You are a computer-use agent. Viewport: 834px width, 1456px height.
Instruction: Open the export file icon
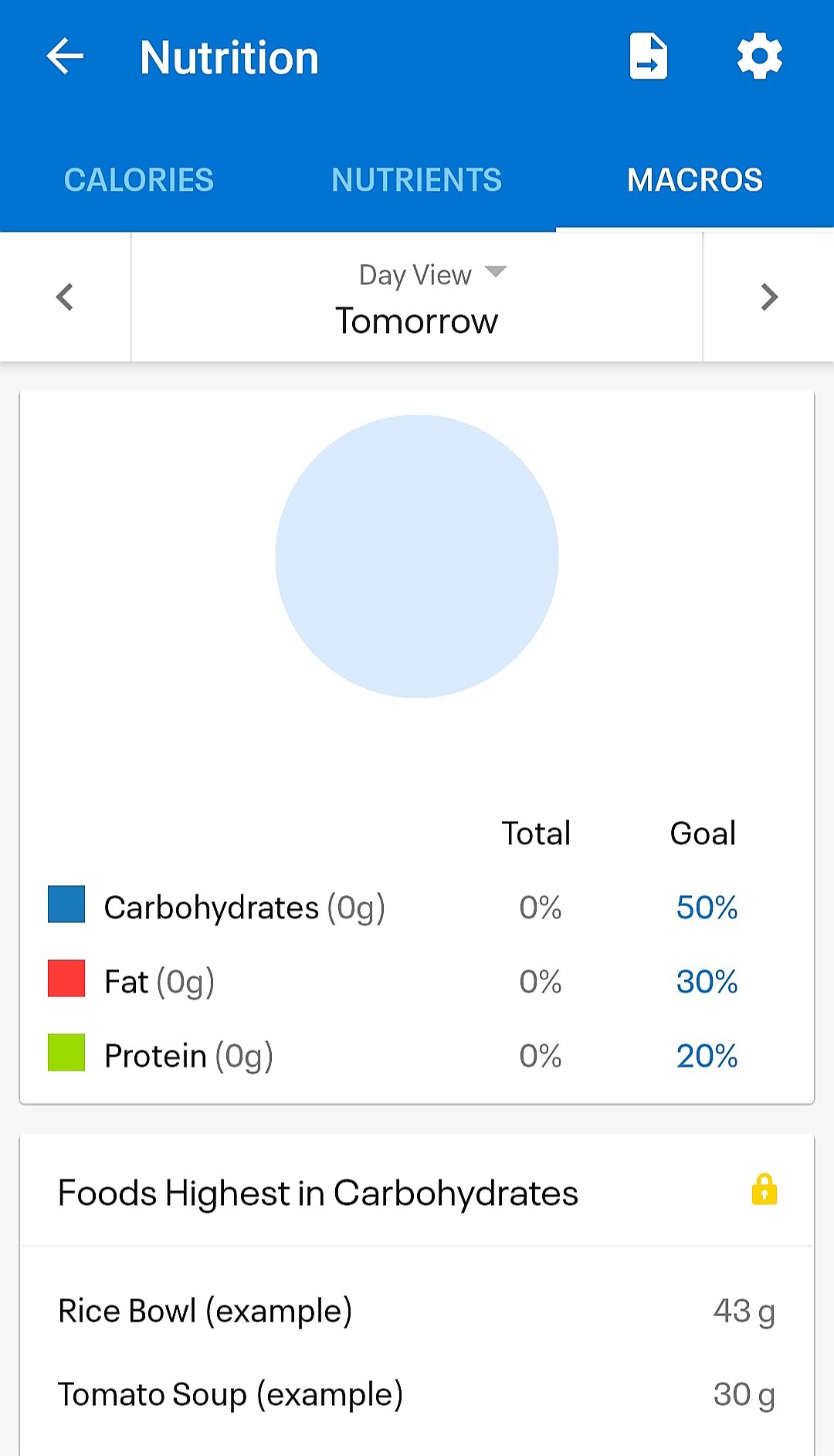648,56
